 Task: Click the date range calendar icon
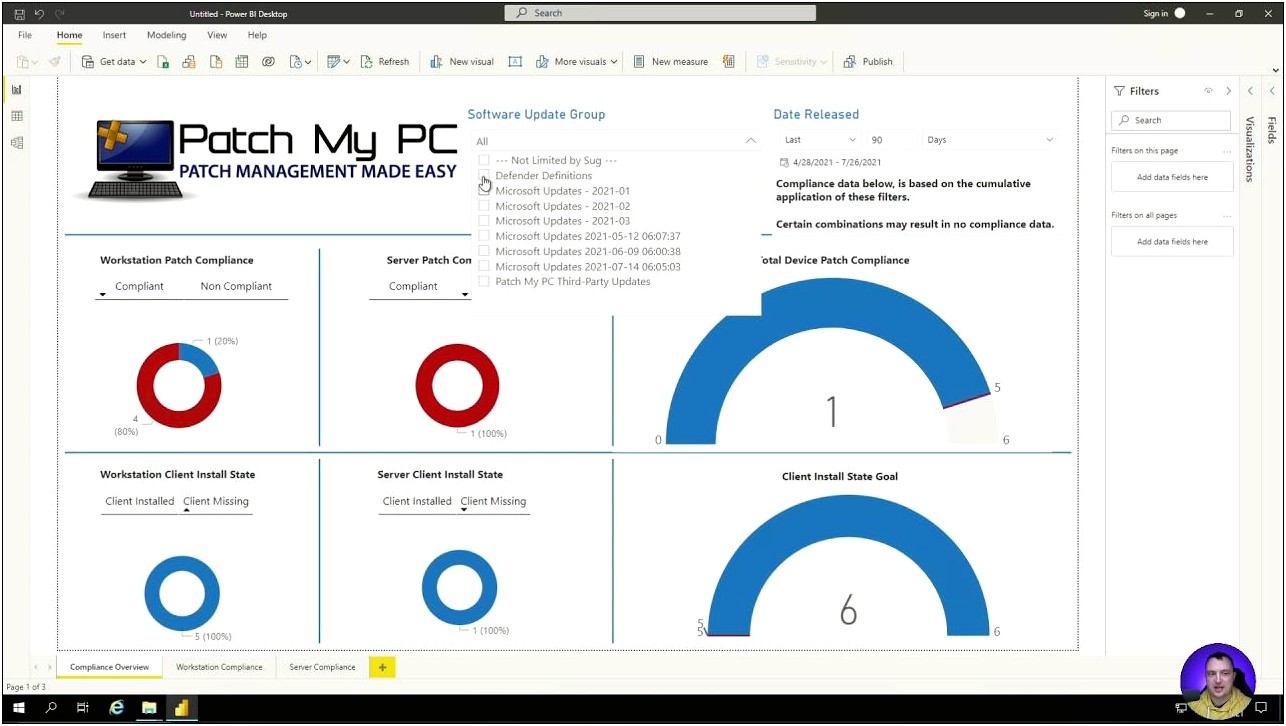[x=784, y=162]
